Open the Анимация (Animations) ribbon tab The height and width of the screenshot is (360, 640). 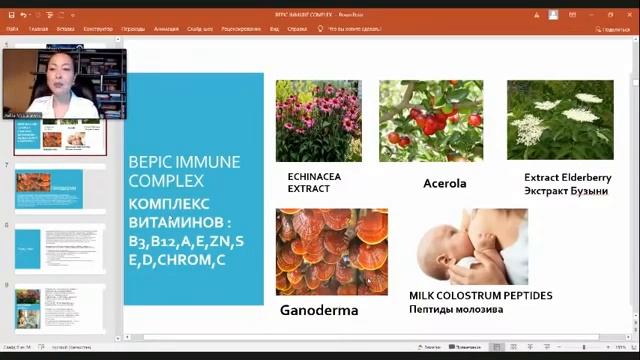166,29
